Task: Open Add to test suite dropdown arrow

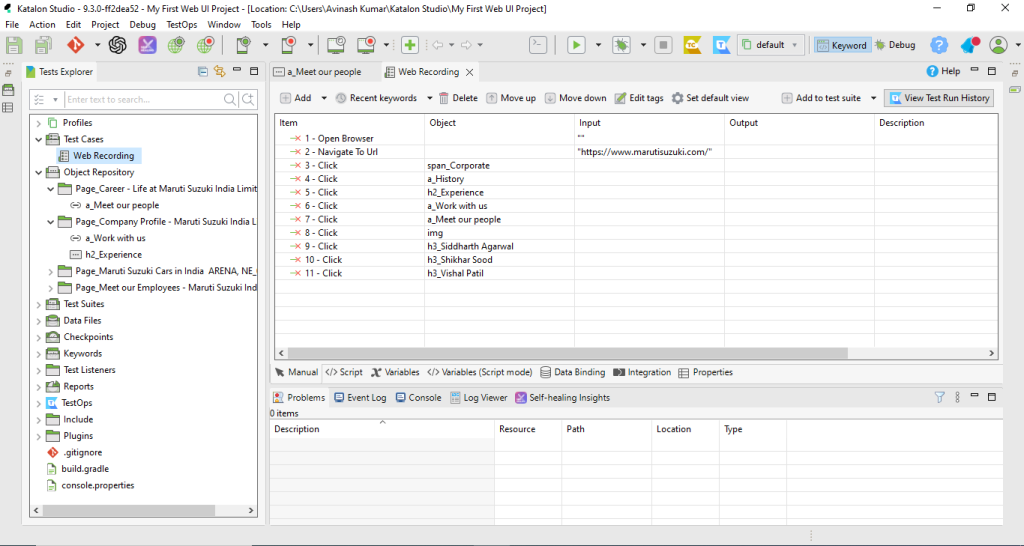Action: [873, 98]
